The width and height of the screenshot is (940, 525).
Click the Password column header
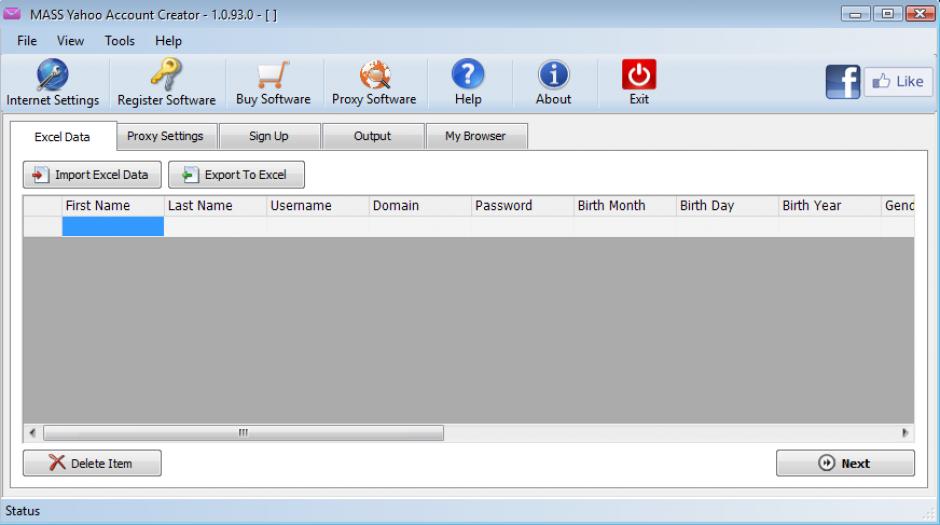click(x=523, y=206)
